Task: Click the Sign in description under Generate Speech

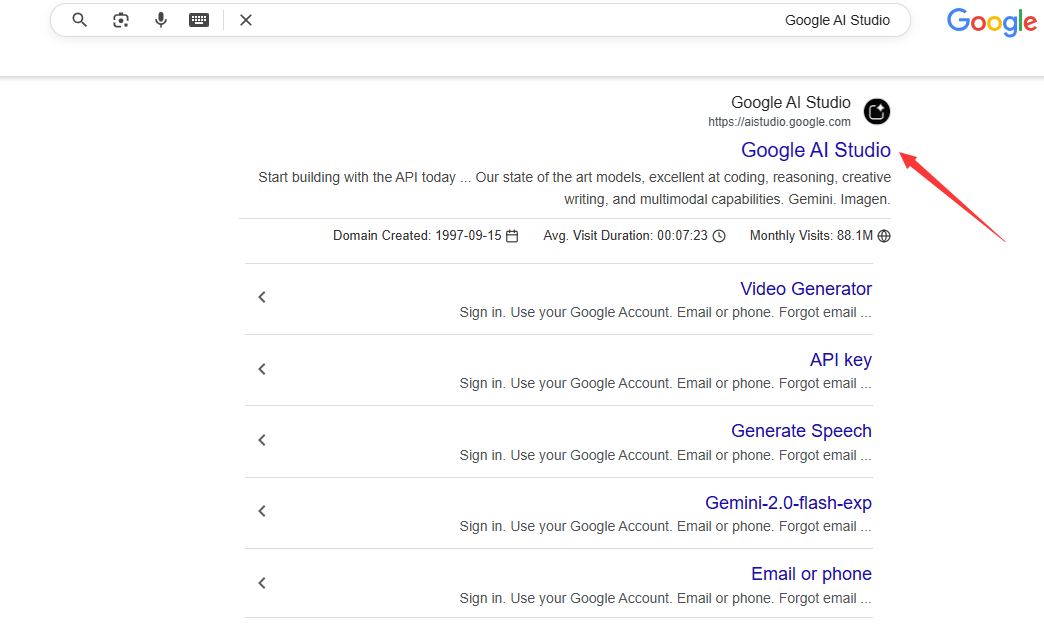Action: [665, 455]
